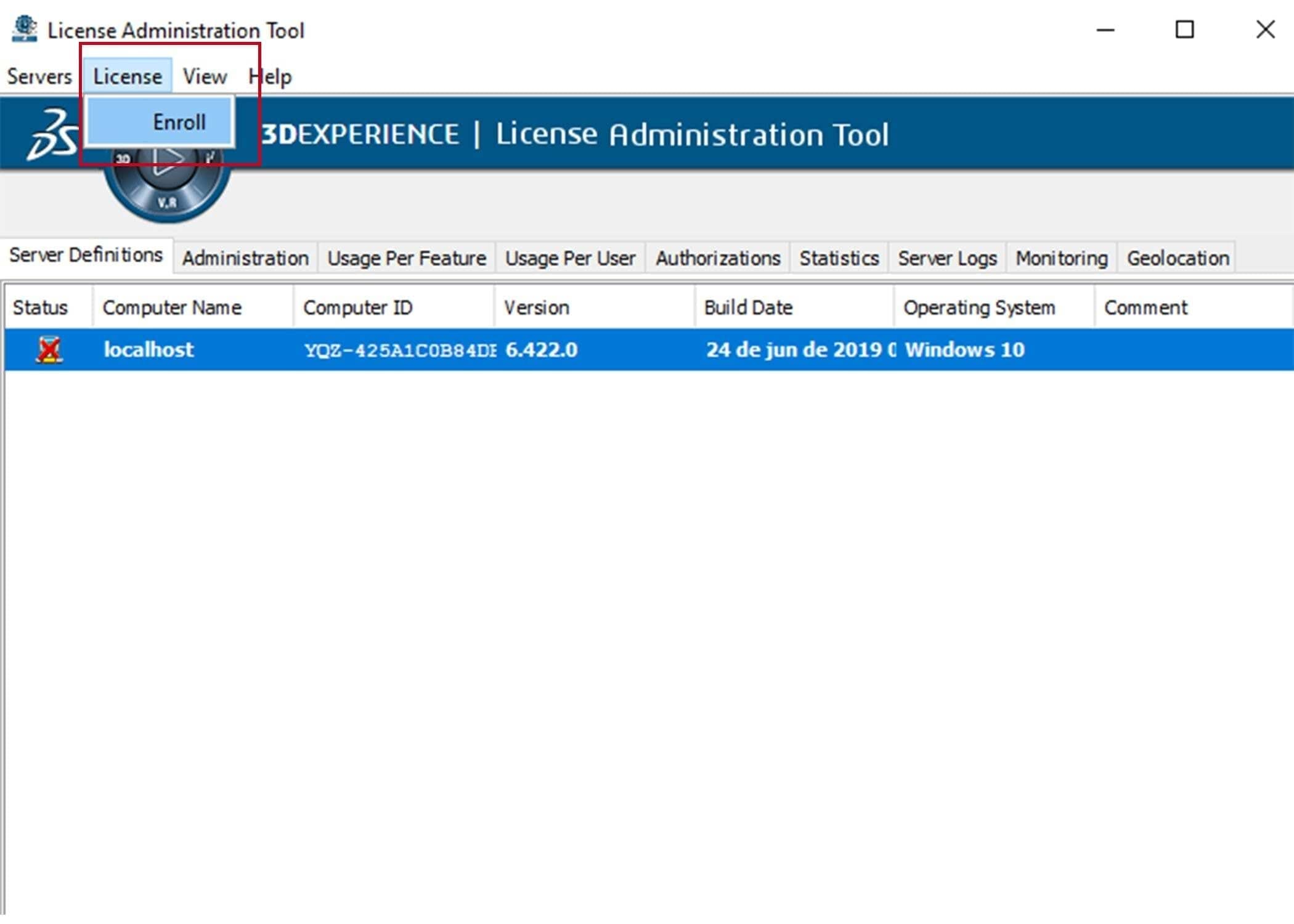Open the License menu
The width and height of the screenshot is (1294, 924).
point(128,77)
